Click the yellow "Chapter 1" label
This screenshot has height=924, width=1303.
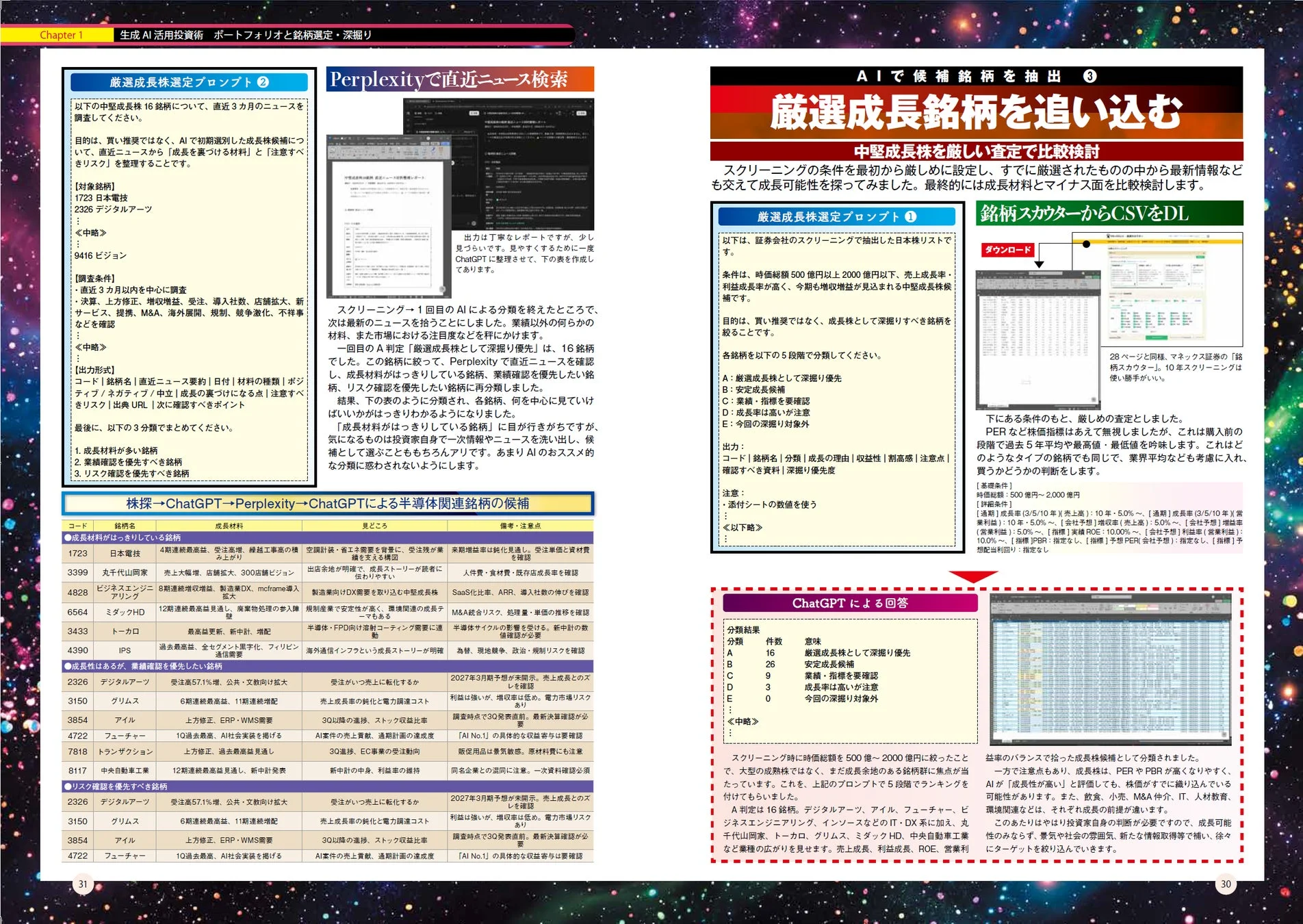coord(61,35)
